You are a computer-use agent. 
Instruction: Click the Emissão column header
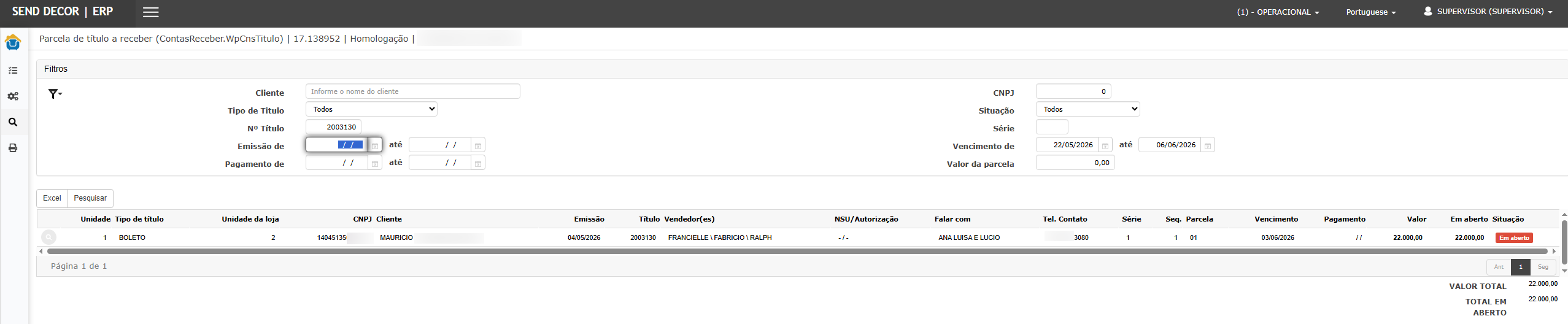(x=589, y=219)
